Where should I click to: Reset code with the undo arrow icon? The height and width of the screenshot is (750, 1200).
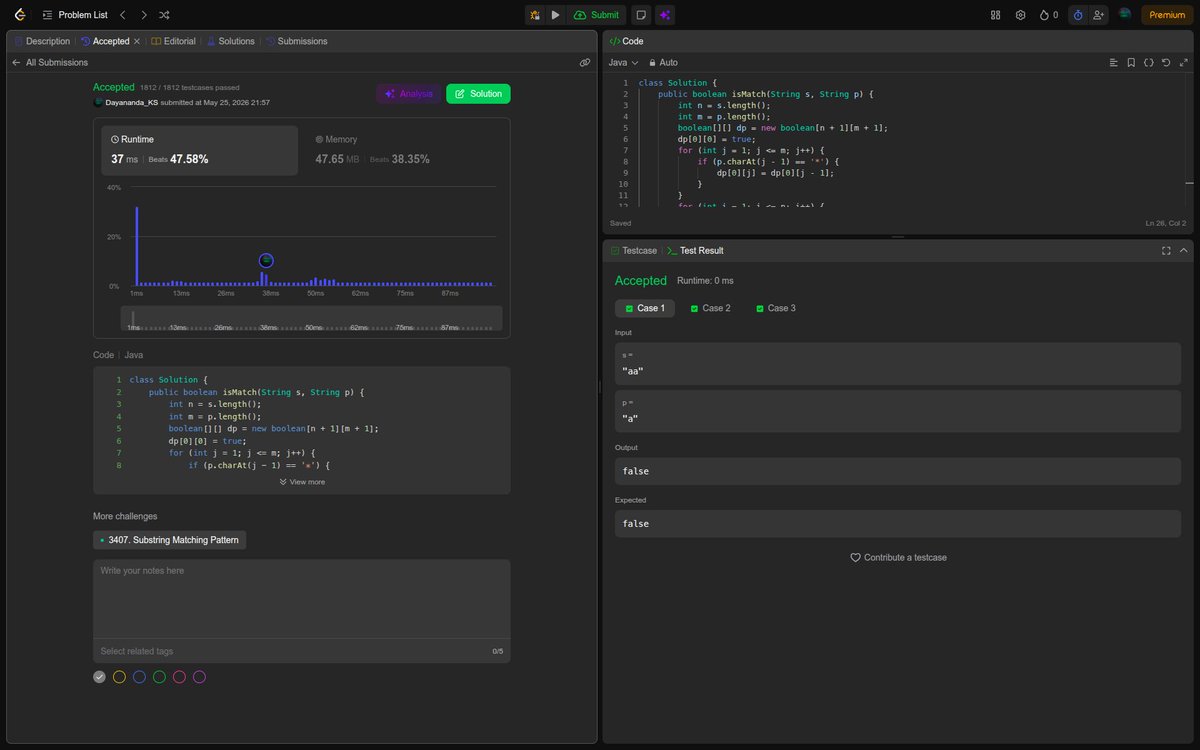click(1166, 62)
